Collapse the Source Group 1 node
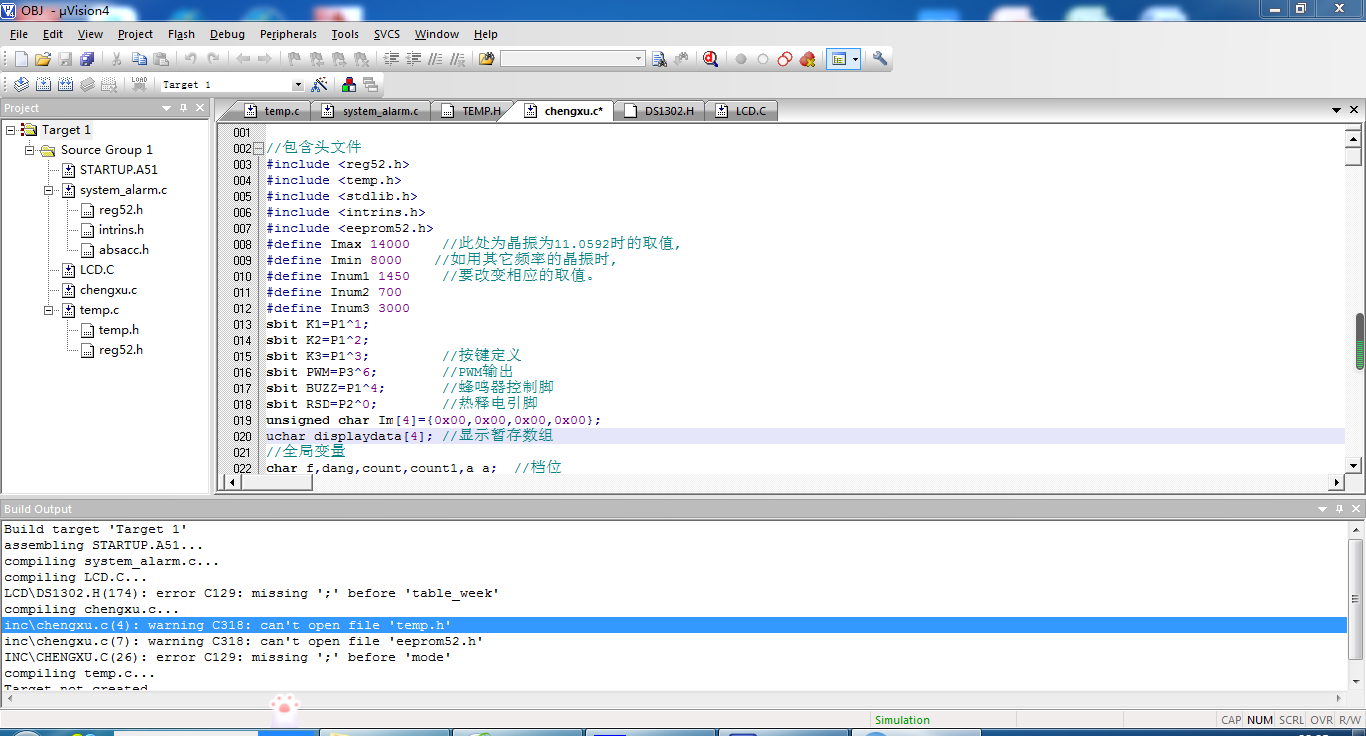Screen dimensions: 1366x736 pos(30,150)
